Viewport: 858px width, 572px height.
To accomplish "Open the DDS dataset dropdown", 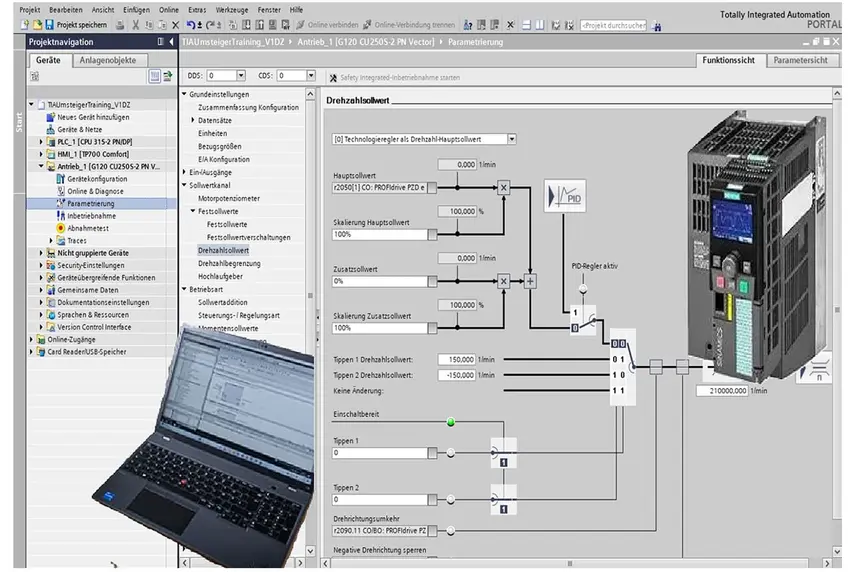I will 240,75.
